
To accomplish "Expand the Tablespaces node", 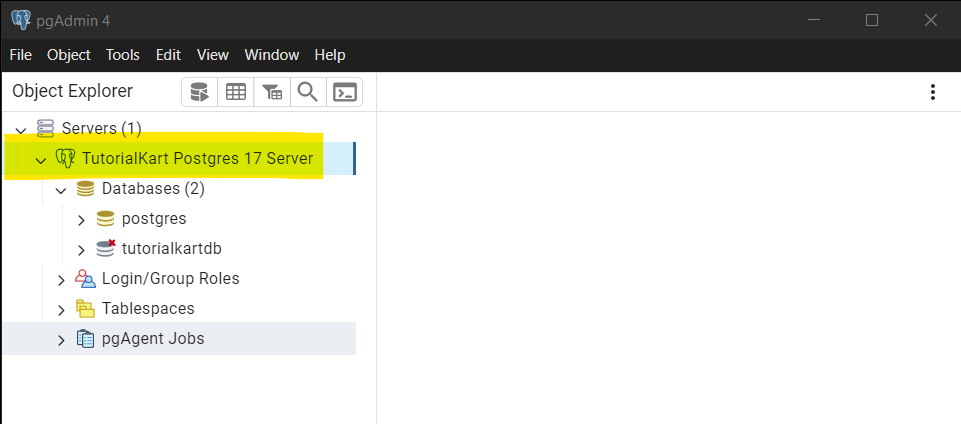I will point(61,310).
